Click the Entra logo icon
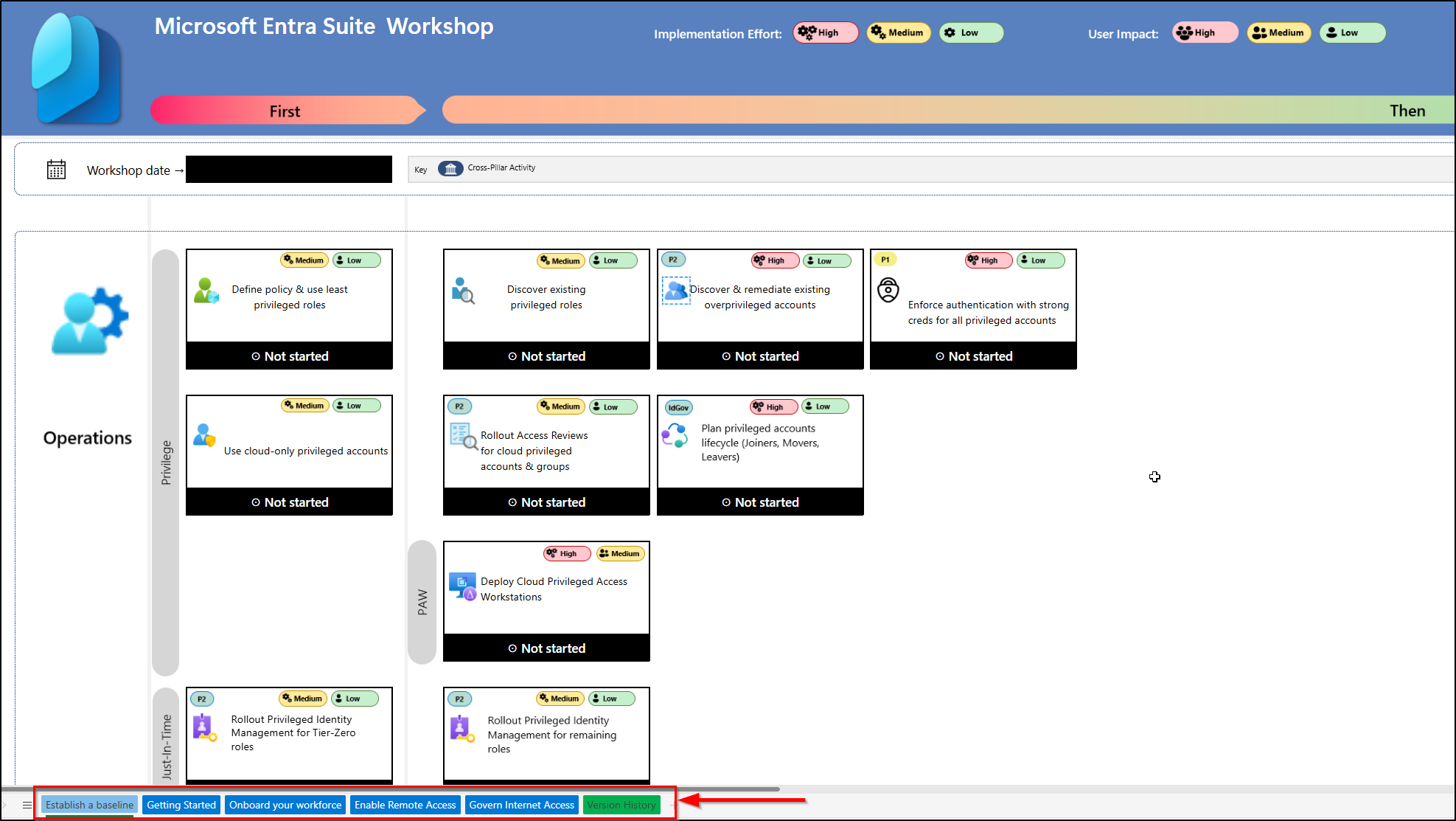The height and width of the screenshot is (821, 1456). 77,69
